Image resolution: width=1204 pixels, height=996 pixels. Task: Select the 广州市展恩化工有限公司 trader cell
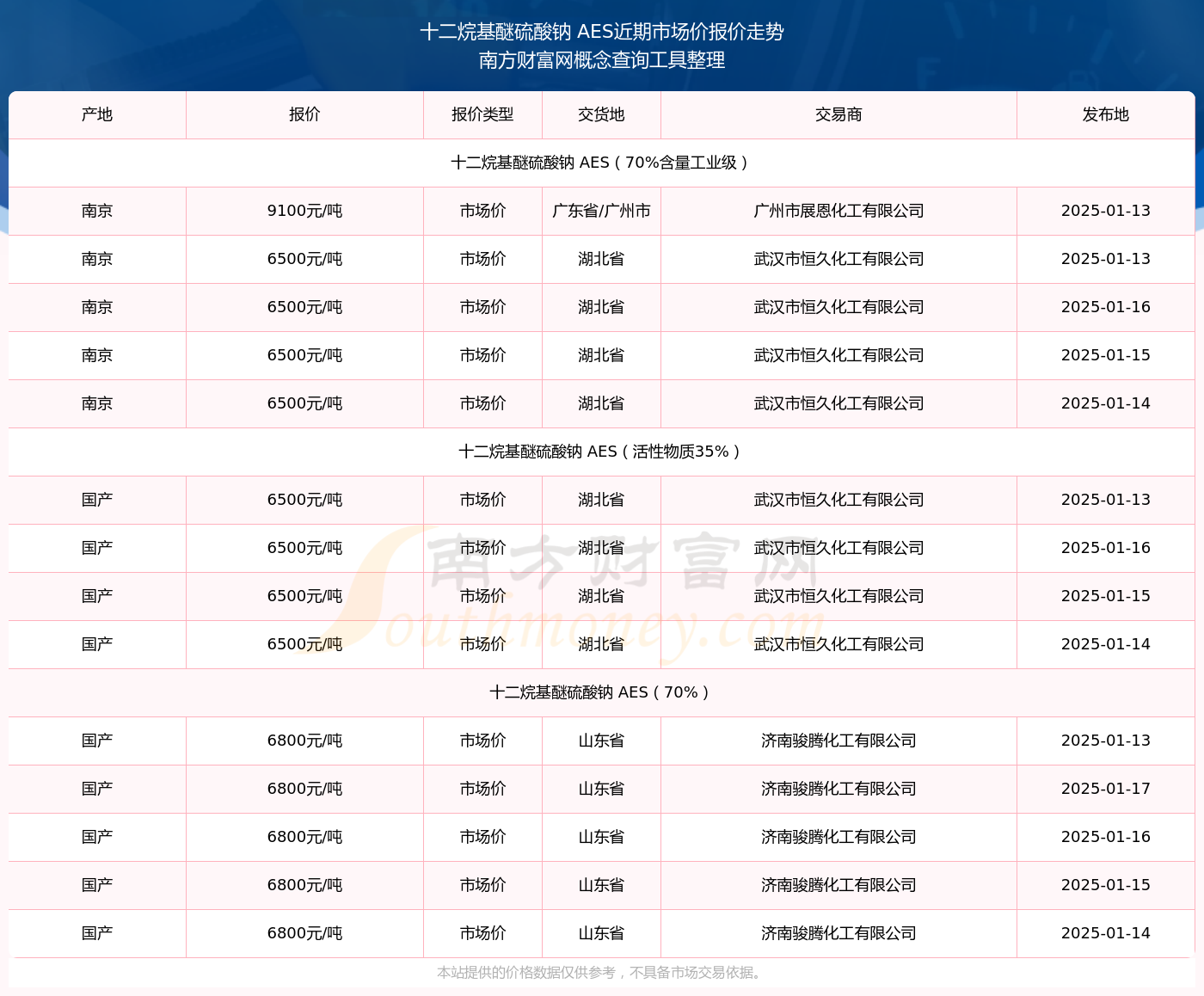tap(838, 211)
